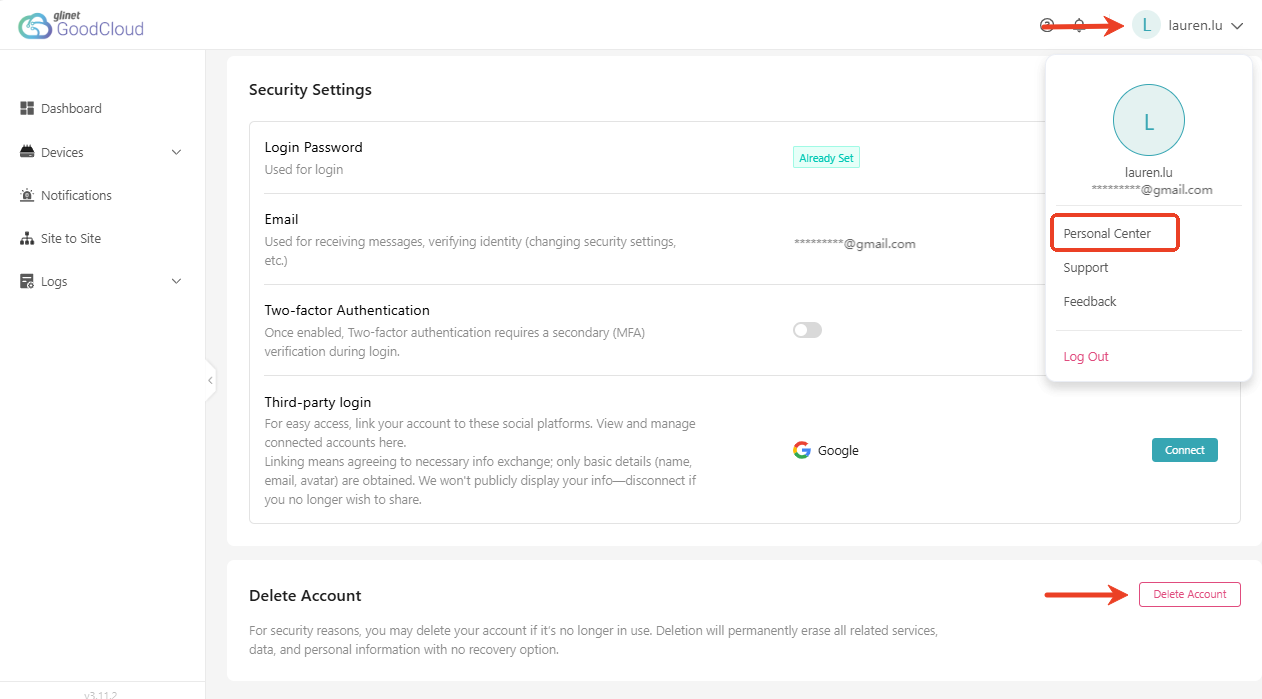Click the GoodCloud logo
The height and width of the screenshot is (699, 1262).
tap(81, 26)
